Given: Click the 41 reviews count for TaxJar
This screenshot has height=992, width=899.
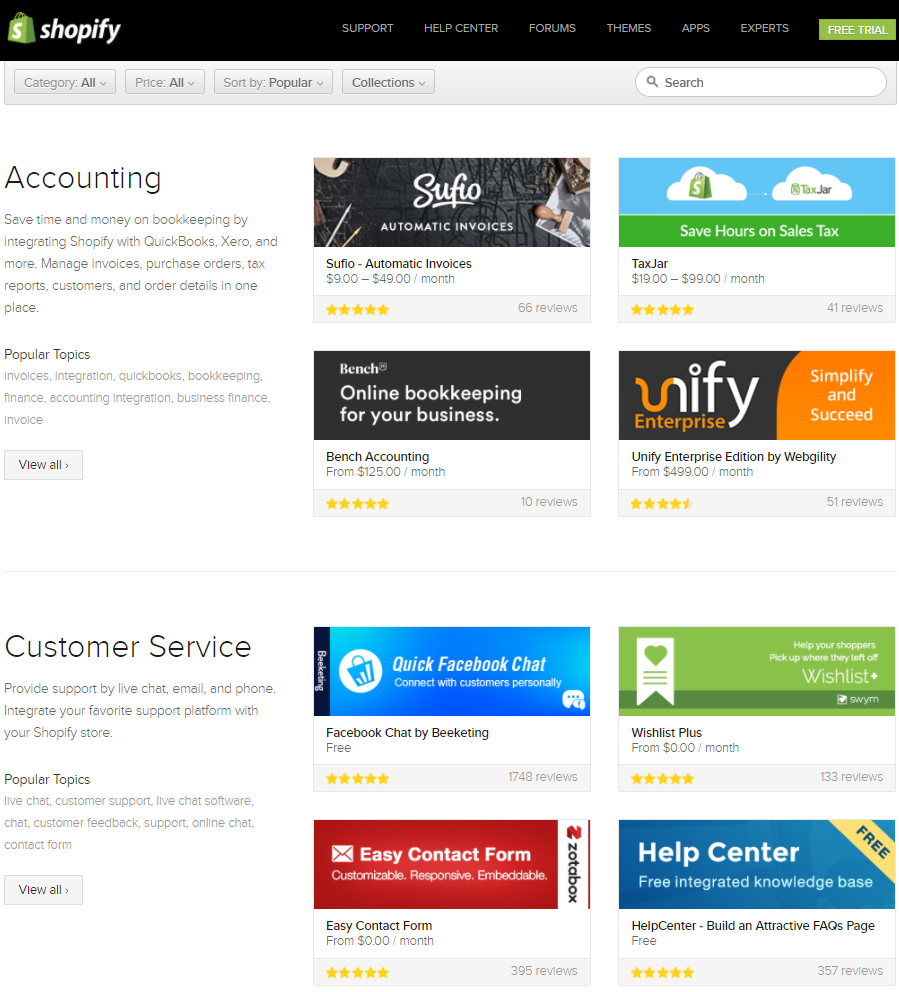Looking at the screenshot, I should [x=855, y=307].
